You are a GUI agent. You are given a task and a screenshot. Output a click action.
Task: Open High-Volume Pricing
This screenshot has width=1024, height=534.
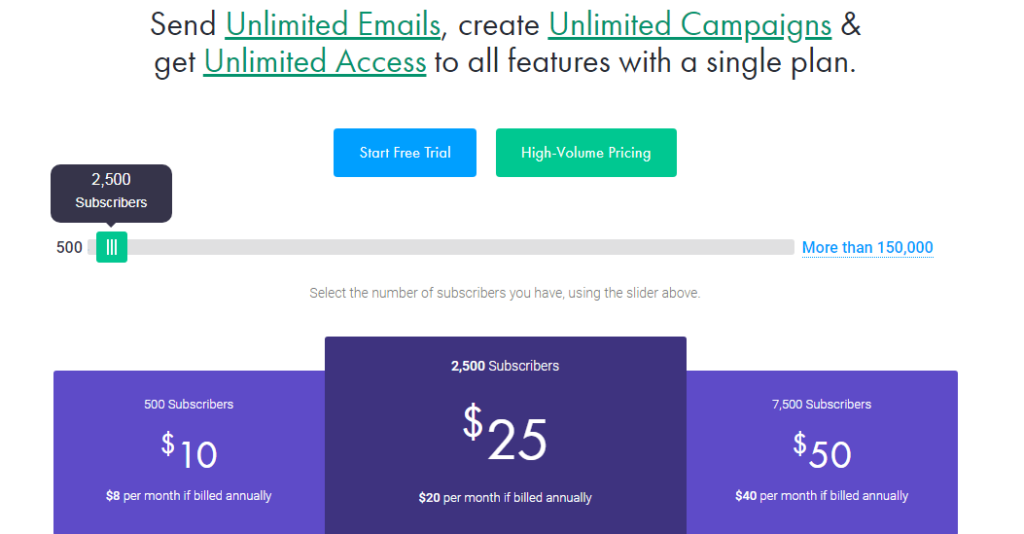(586, 153)
